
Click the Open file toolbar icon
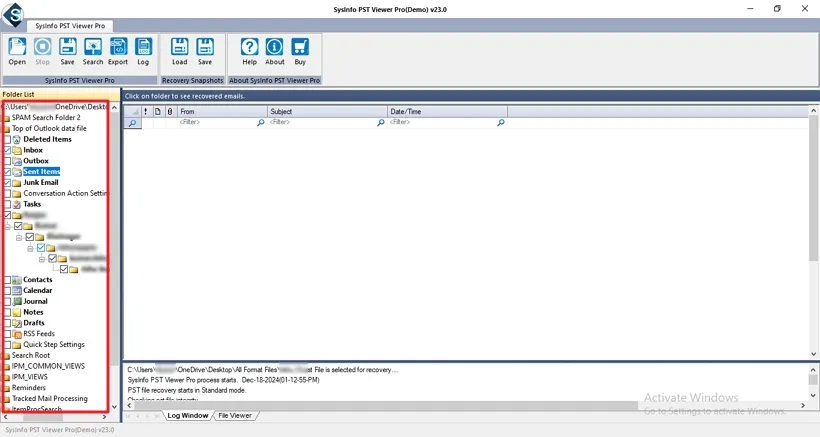pos(17,47)
